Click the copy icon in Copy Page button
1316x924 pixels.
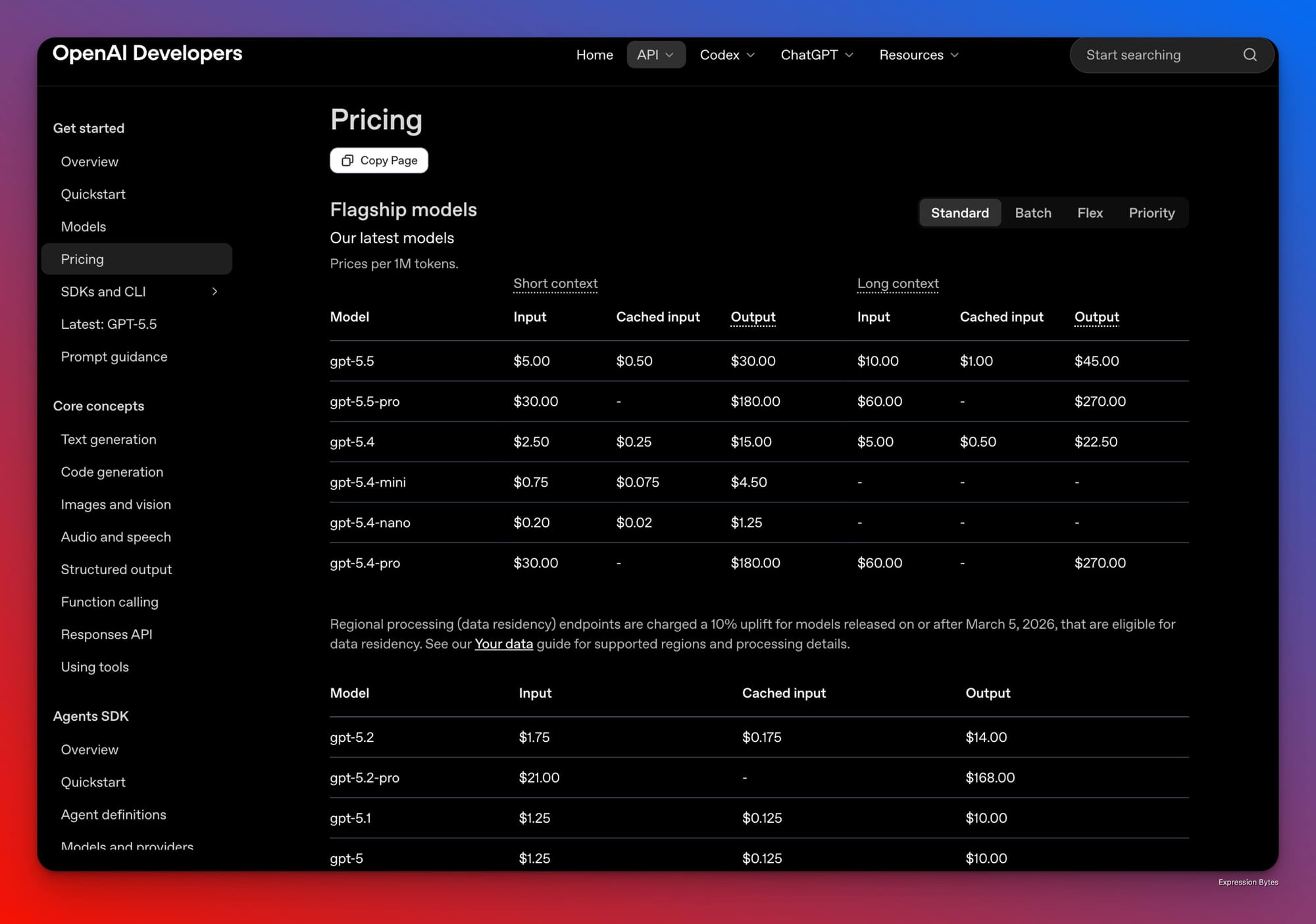click(x=347, y=160)
